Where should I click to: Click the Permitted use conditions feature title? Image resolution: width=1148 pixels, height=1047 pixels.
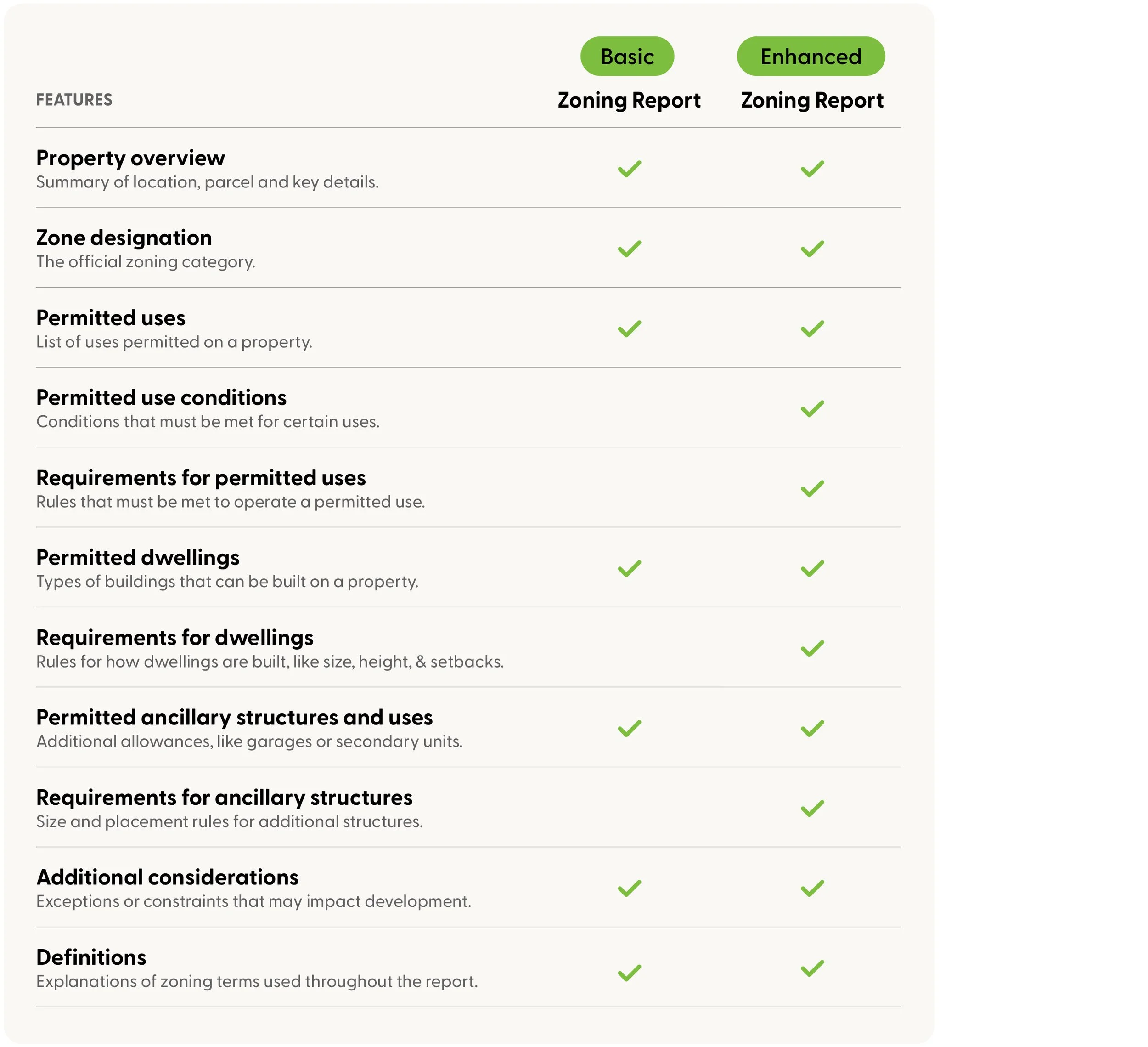161,397
